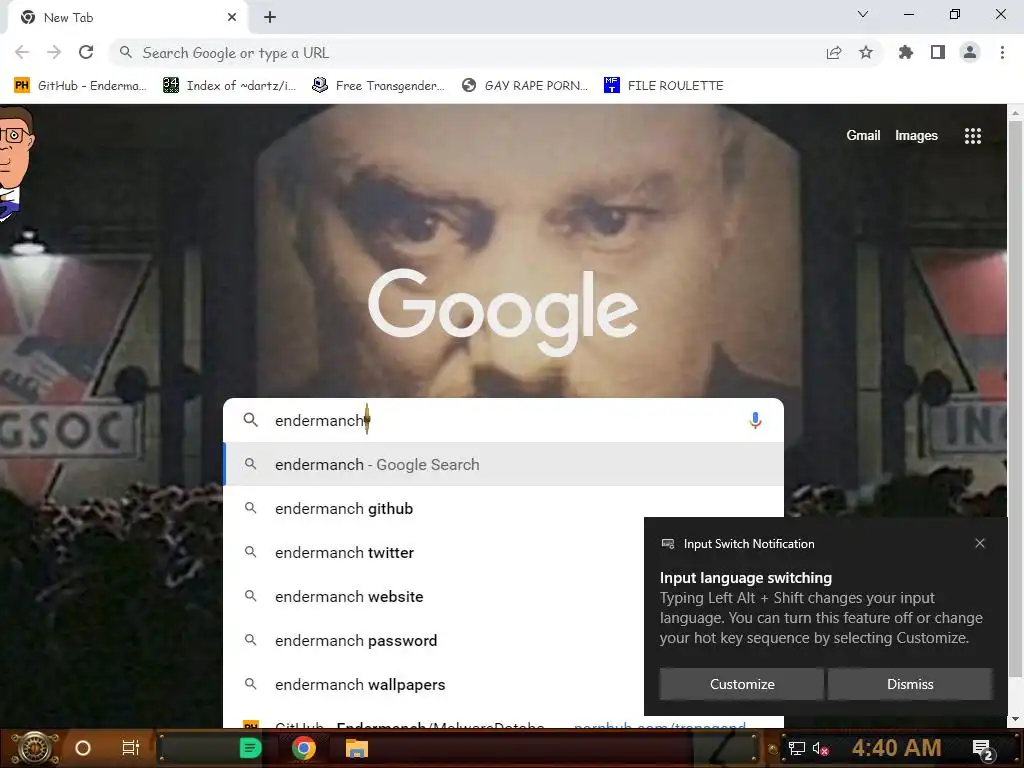1024x768 pixels.
Task: Close the New Tab tab
Action: click(232, 18)
